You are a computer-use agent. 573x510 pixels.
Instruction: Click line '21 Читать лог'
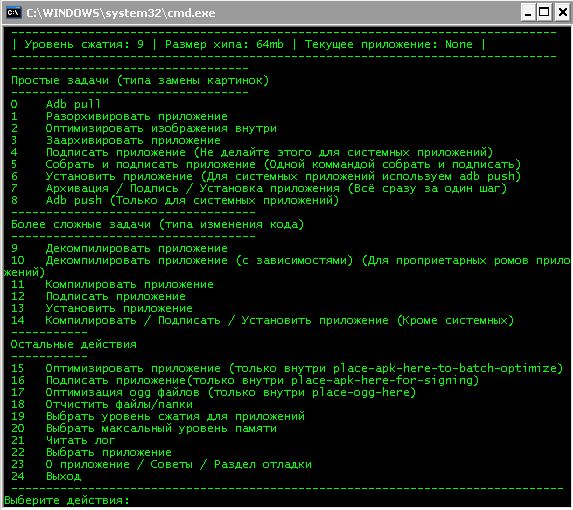tap(63, 440)
